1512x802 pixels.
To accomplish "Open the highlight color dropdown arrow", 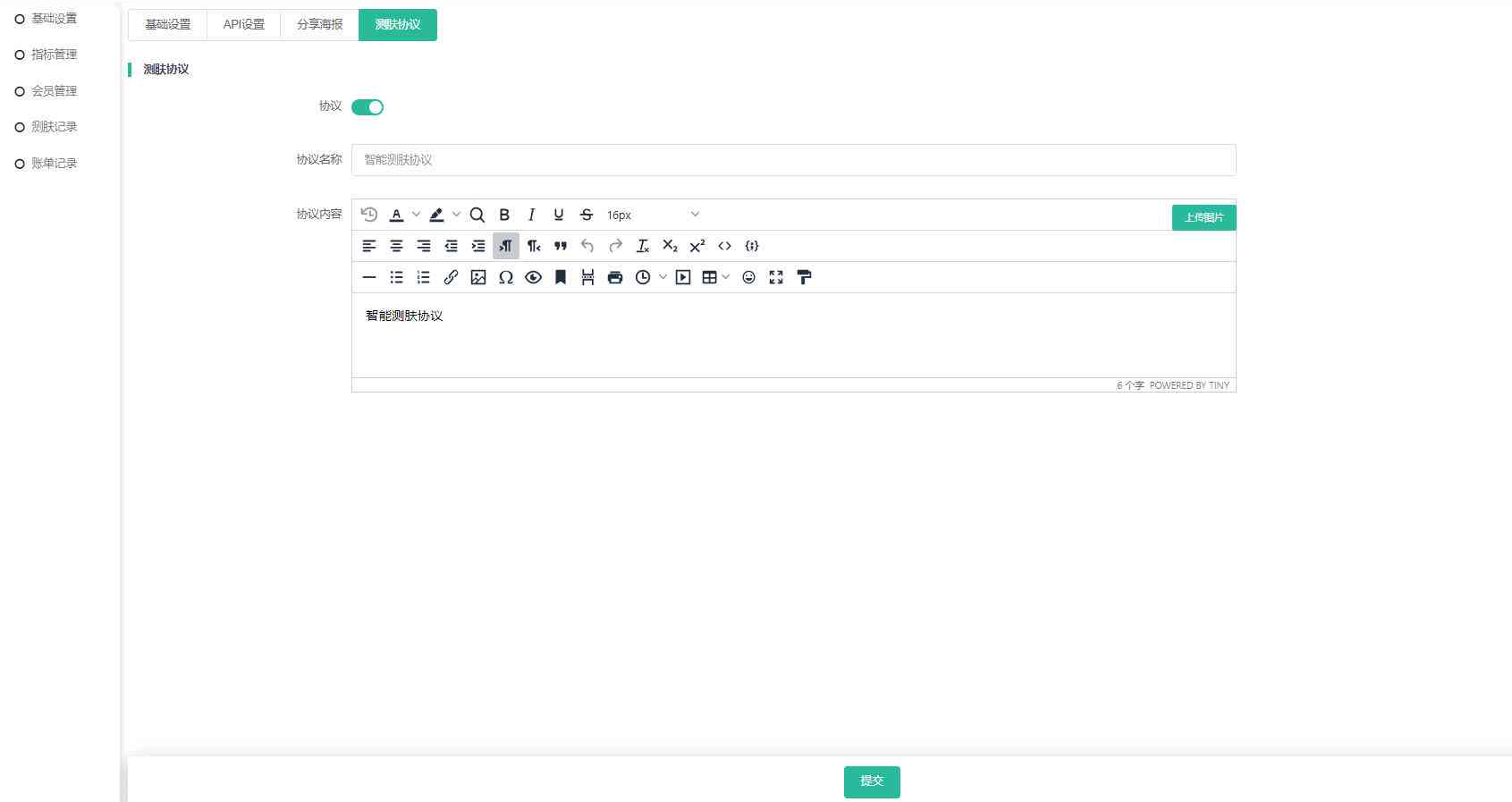I will 456,215.
